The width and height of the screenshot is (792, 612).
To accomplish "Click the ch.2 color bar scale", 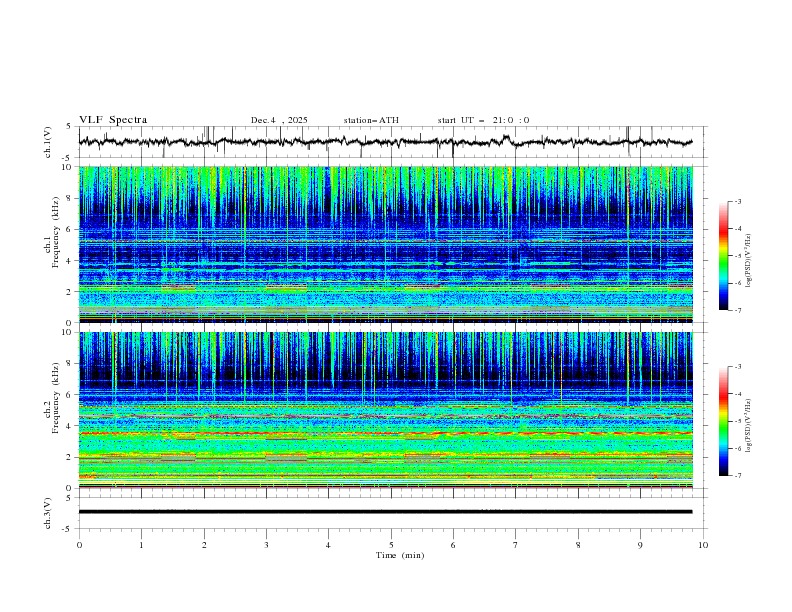I will click(723, 421).
